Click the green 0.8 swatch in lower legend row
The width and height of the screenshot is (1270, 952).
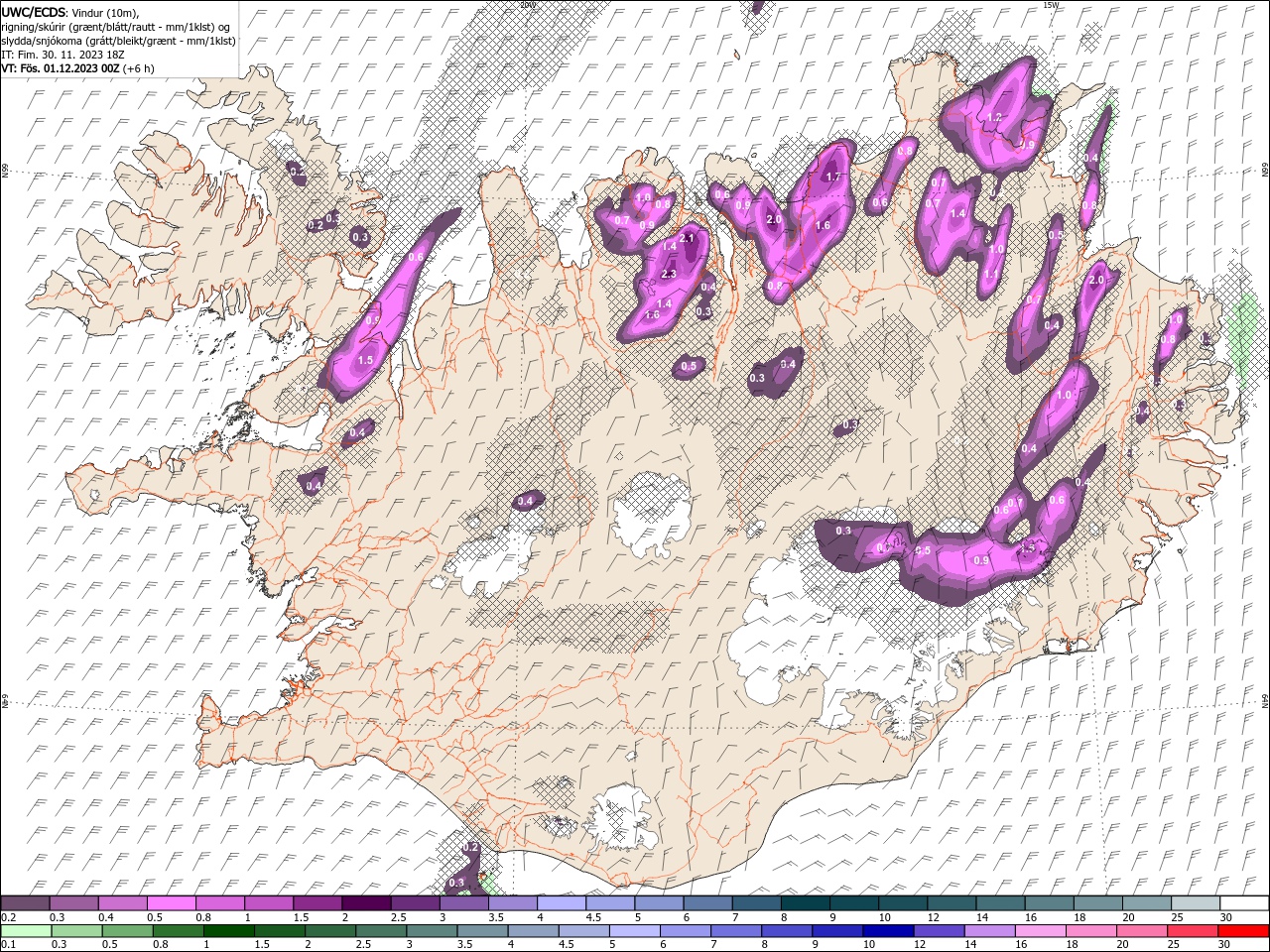click(178, 931)
